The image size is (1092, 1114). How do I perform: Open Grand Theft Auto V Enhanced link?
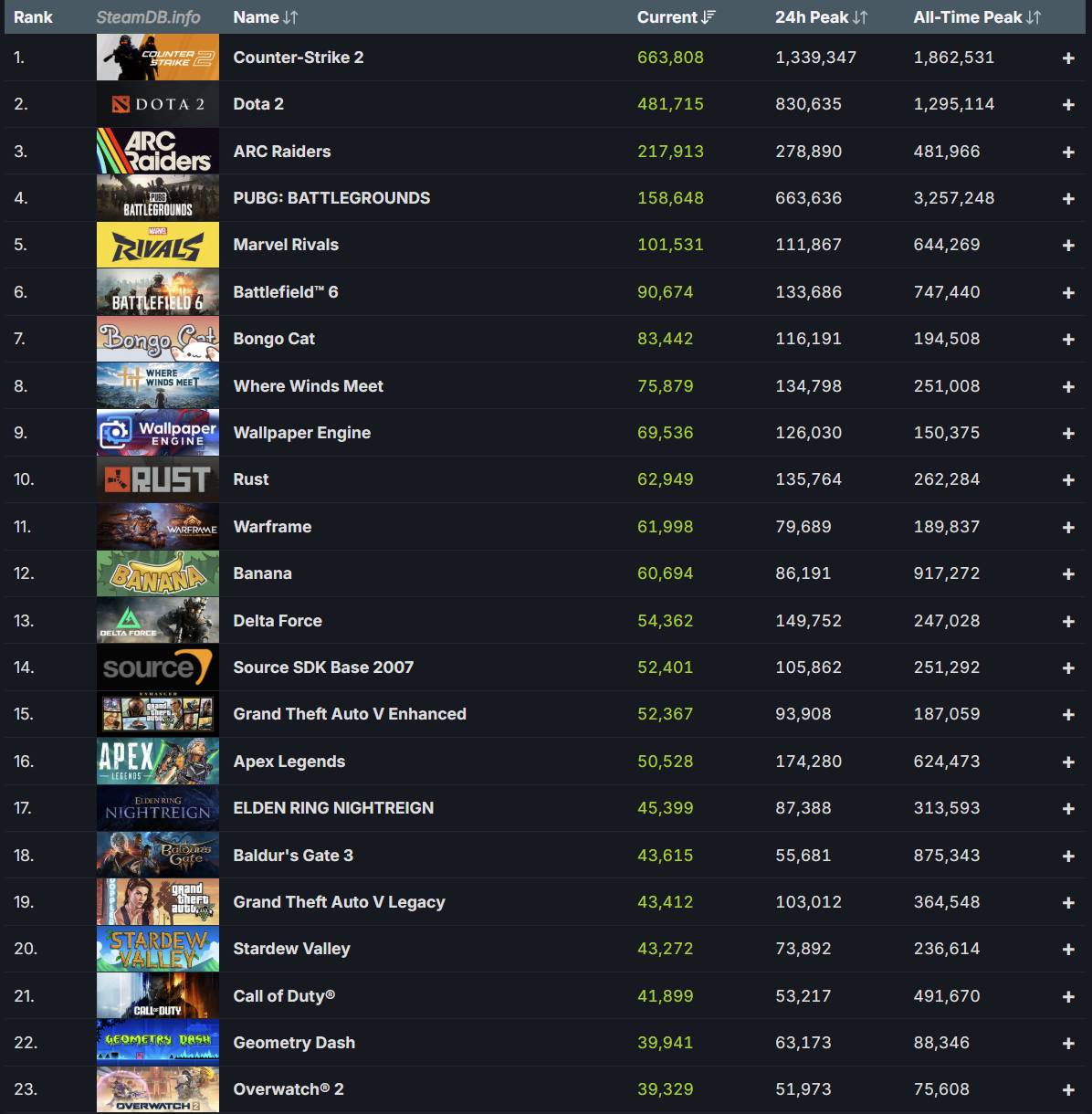[x=350, y=714]
